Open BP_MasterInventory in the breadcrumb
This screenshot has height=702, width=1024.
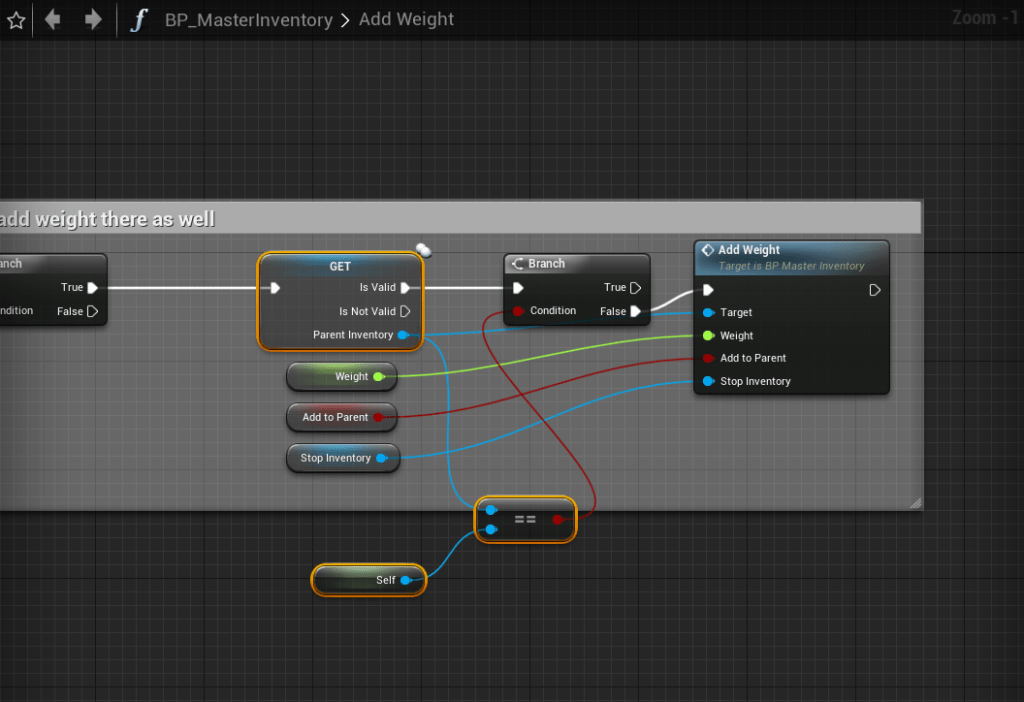tap(248, 20)
